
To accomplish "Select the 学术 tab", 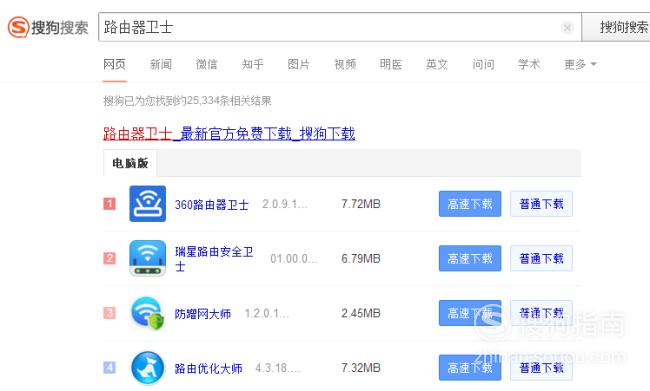I will (529, 64).
